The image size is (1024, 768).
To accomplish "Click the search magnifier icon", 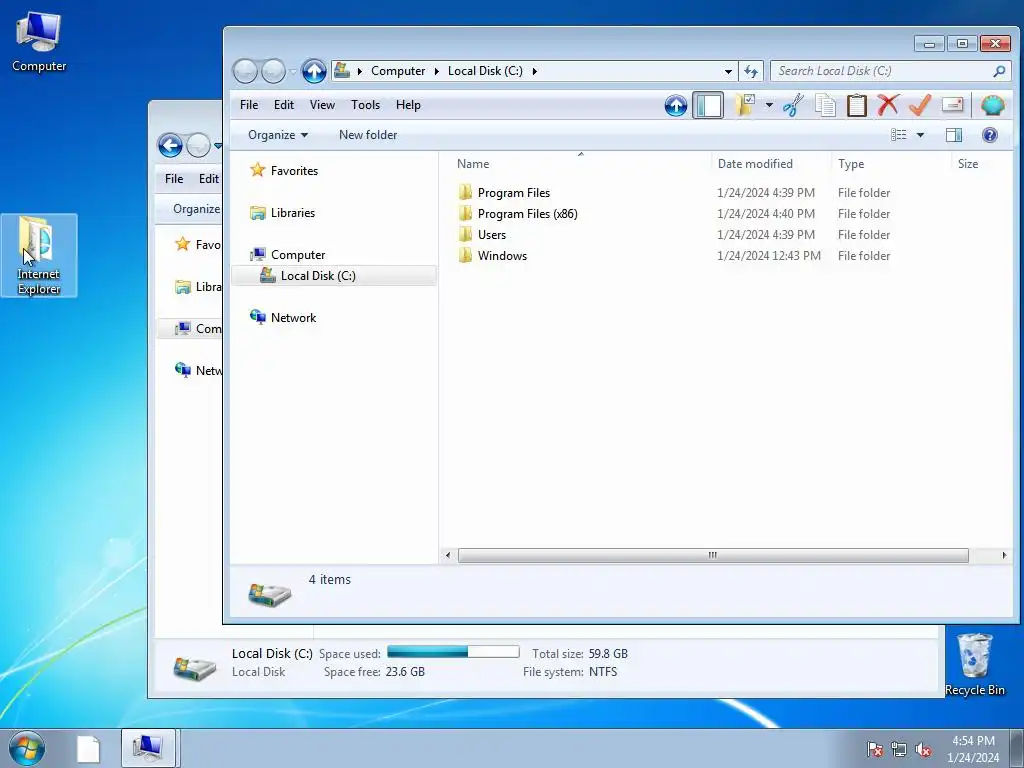I will click(x=999, y=71).
